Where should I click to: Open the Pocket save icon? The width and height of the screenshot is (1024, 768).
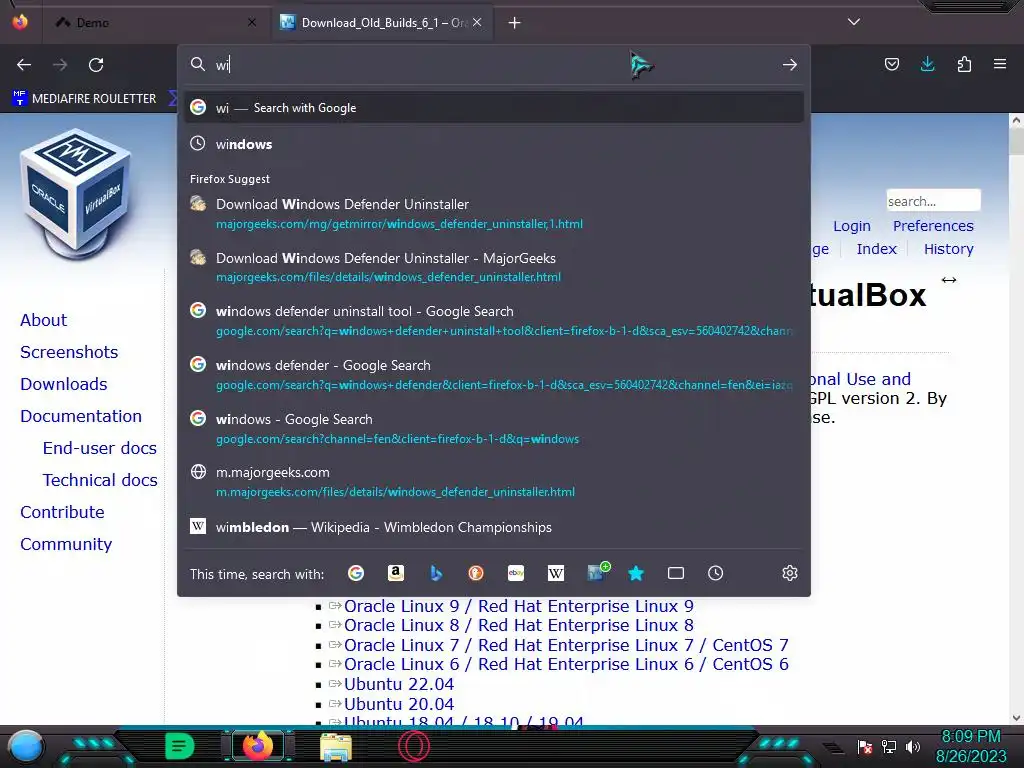pos(891,64)
